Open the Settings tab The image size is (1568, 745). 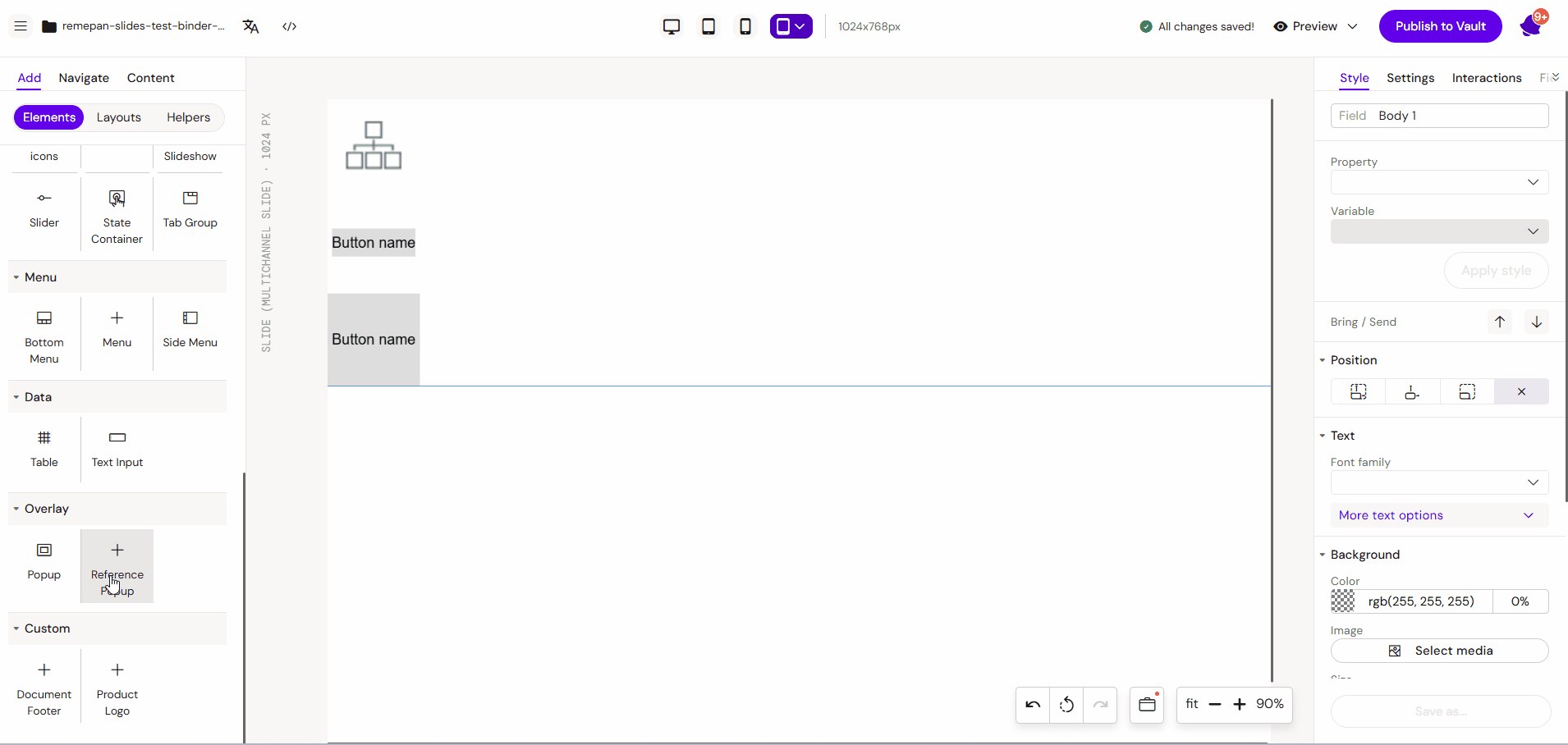[1410, 78]
